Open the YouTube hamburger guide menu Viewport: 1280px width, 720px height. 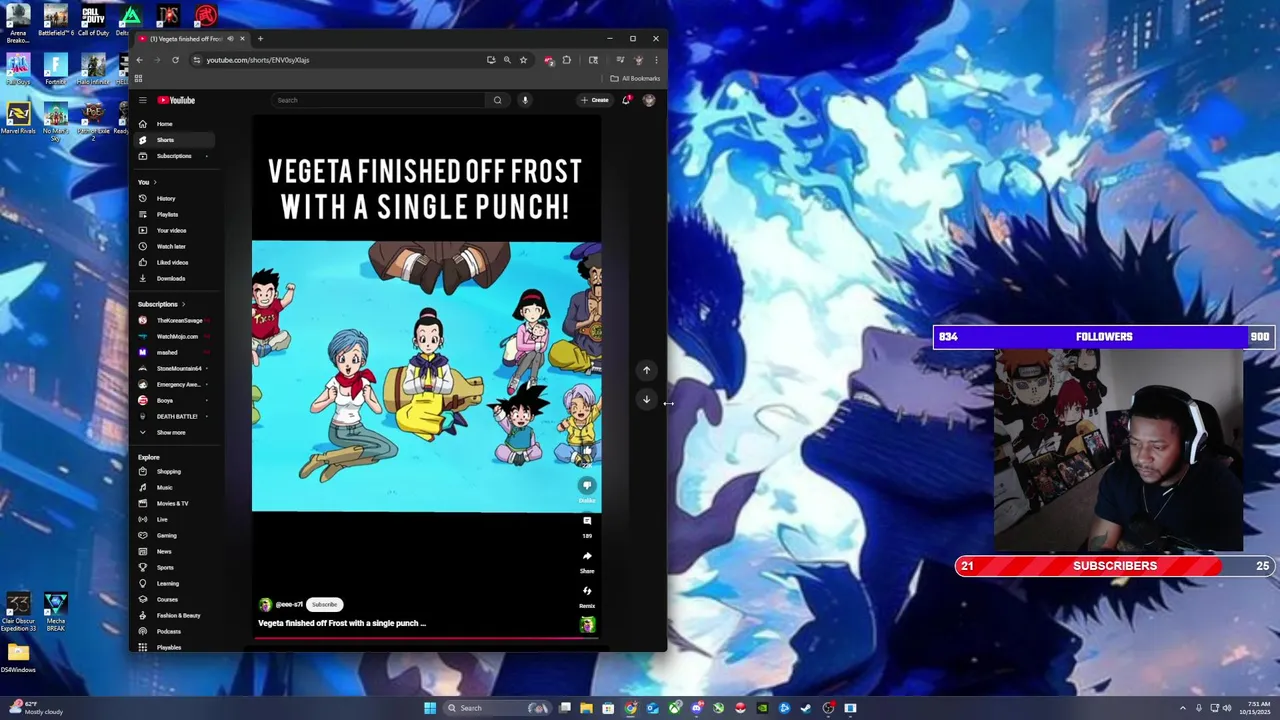click(x=143, y=100)
